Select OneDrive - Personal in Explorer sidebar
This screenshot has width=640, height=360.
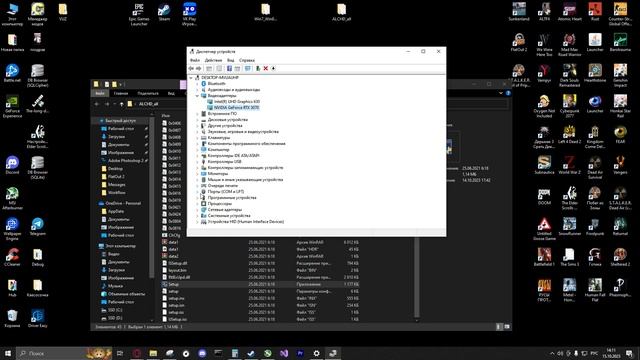click(x=122, y=203)
